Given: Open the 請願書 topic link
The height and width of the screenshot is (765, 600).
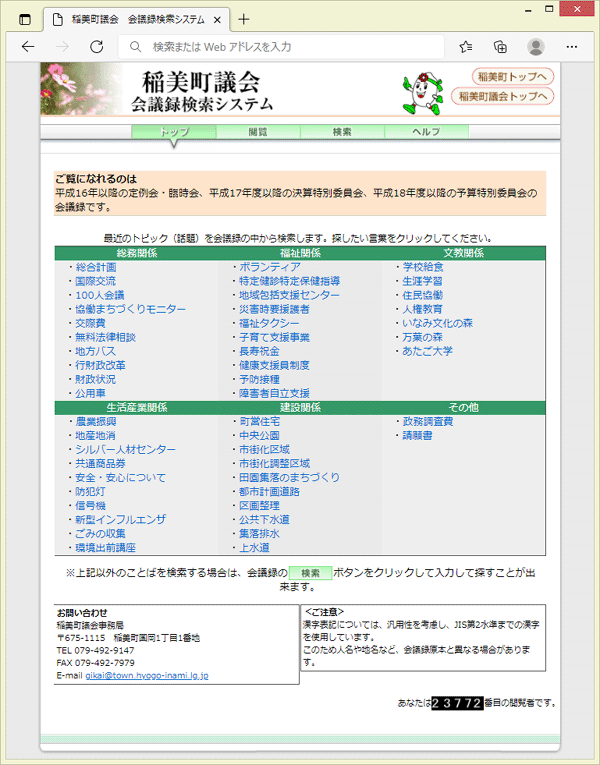Looking at the screenshot, I should tap(418, 435).
